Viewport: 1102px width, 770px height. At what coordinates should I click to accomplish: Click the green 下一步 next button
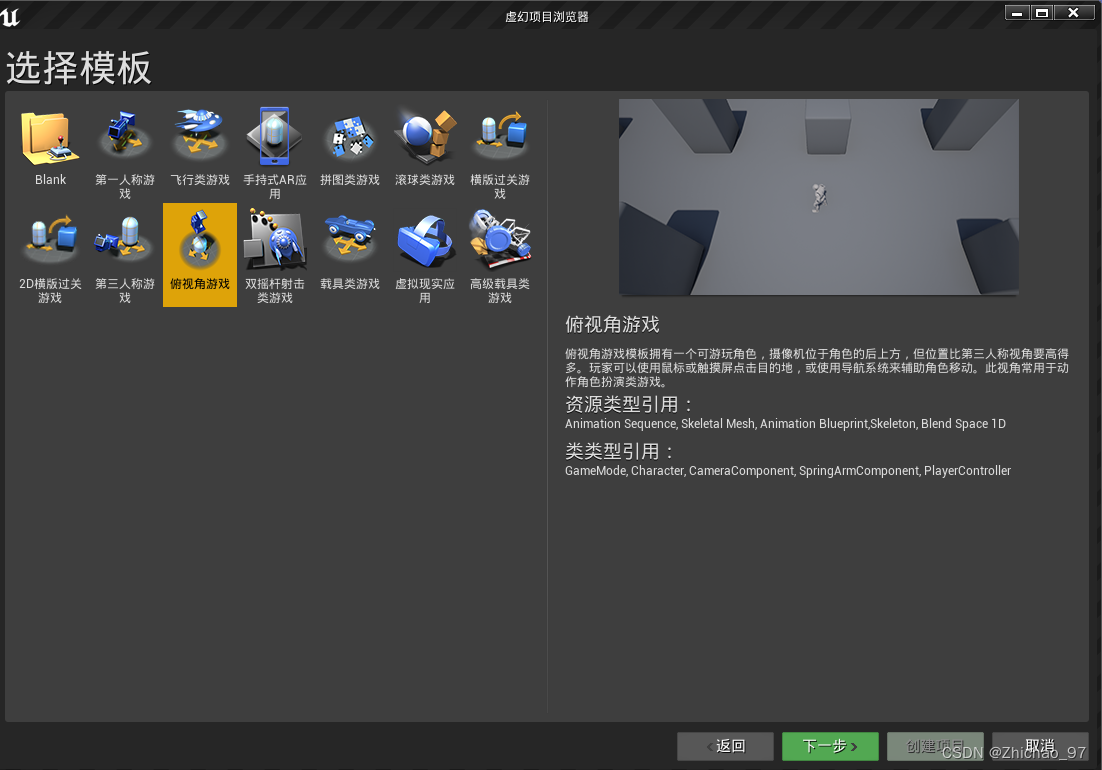tap(830, 746)
